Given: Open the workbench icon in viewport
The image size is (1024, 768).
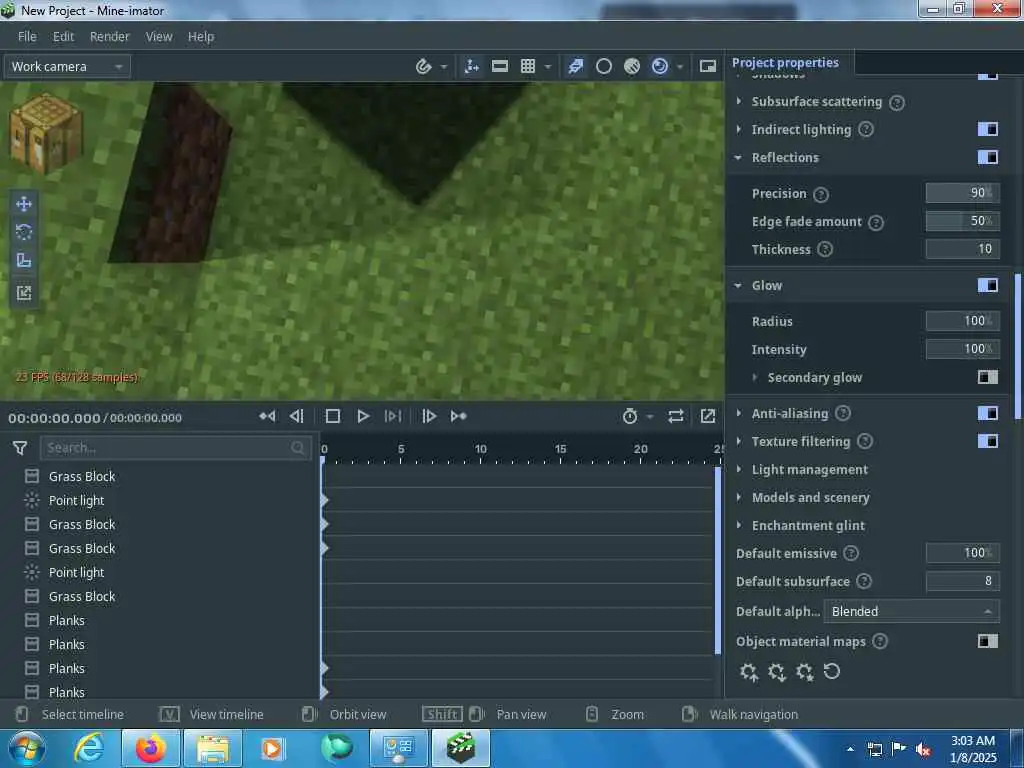Looking at the screenshot, I should tap(46, 133).
